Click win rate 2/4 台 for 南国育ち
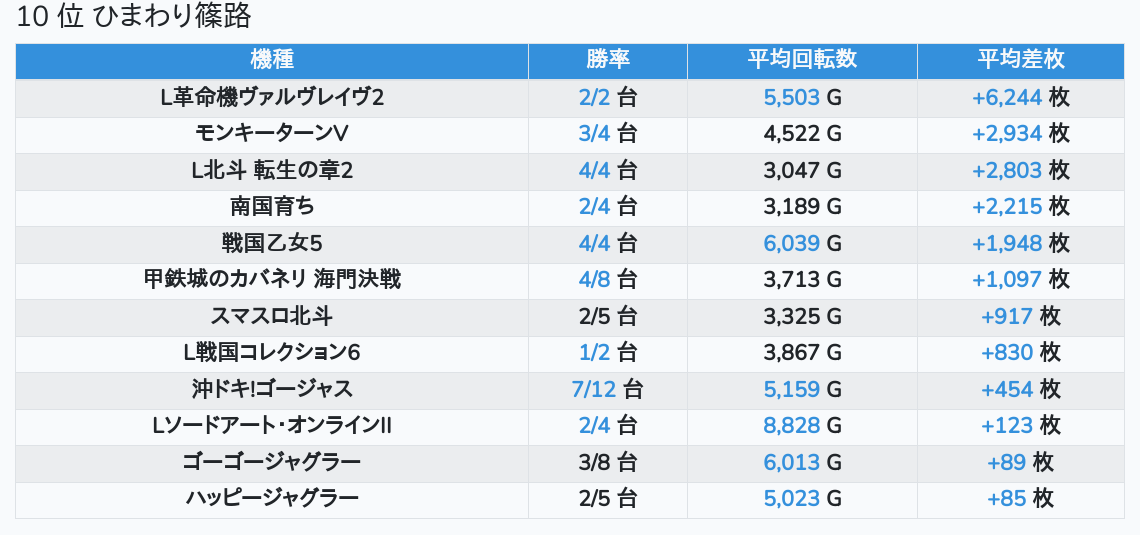 click(x=608, y=207)
